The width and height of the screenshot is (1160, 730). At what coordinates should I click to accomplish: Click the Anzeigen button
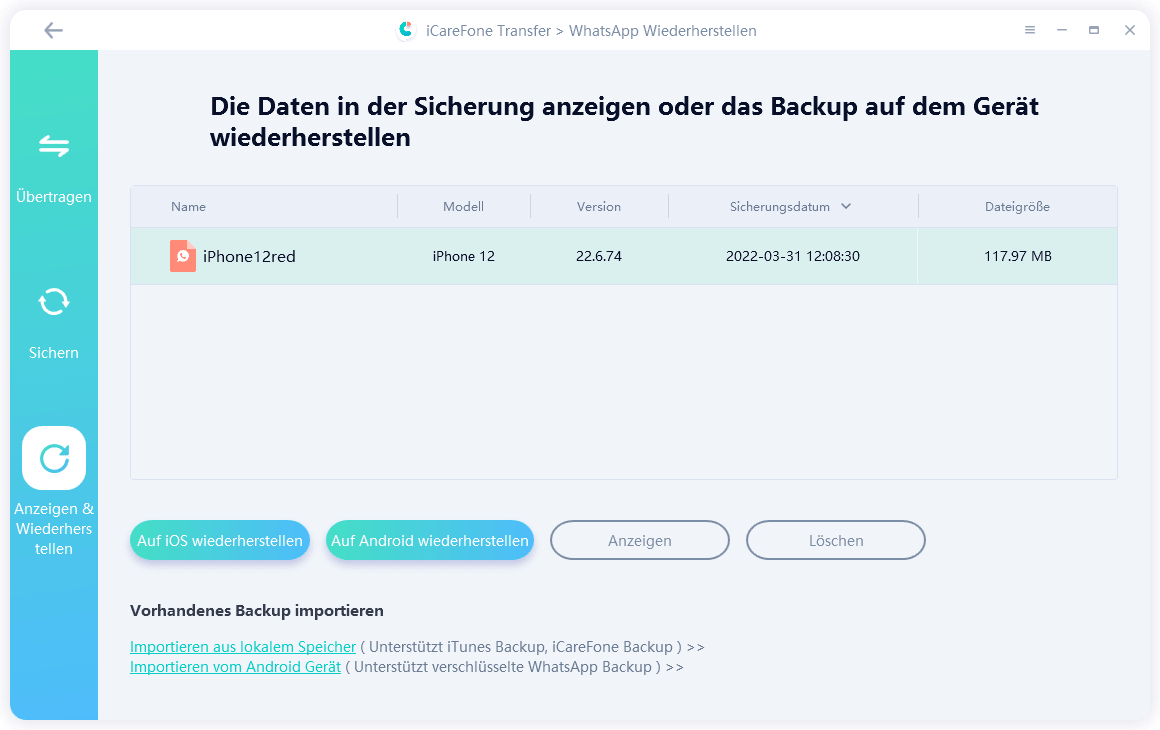coord(640,541)
